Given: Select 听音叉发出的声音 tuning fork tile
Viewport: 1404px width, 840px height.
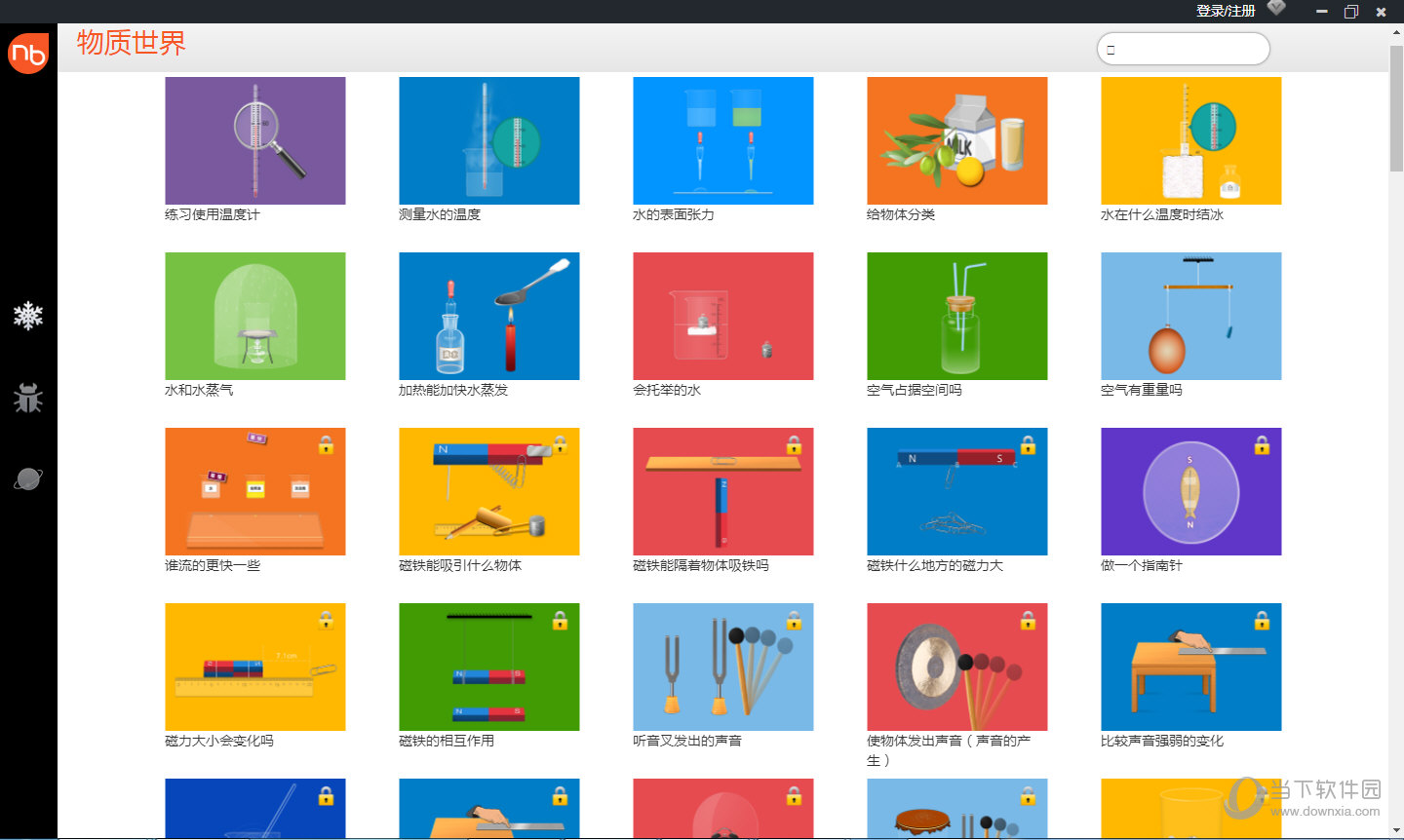Looking at the screenshot, I should 723,667.
